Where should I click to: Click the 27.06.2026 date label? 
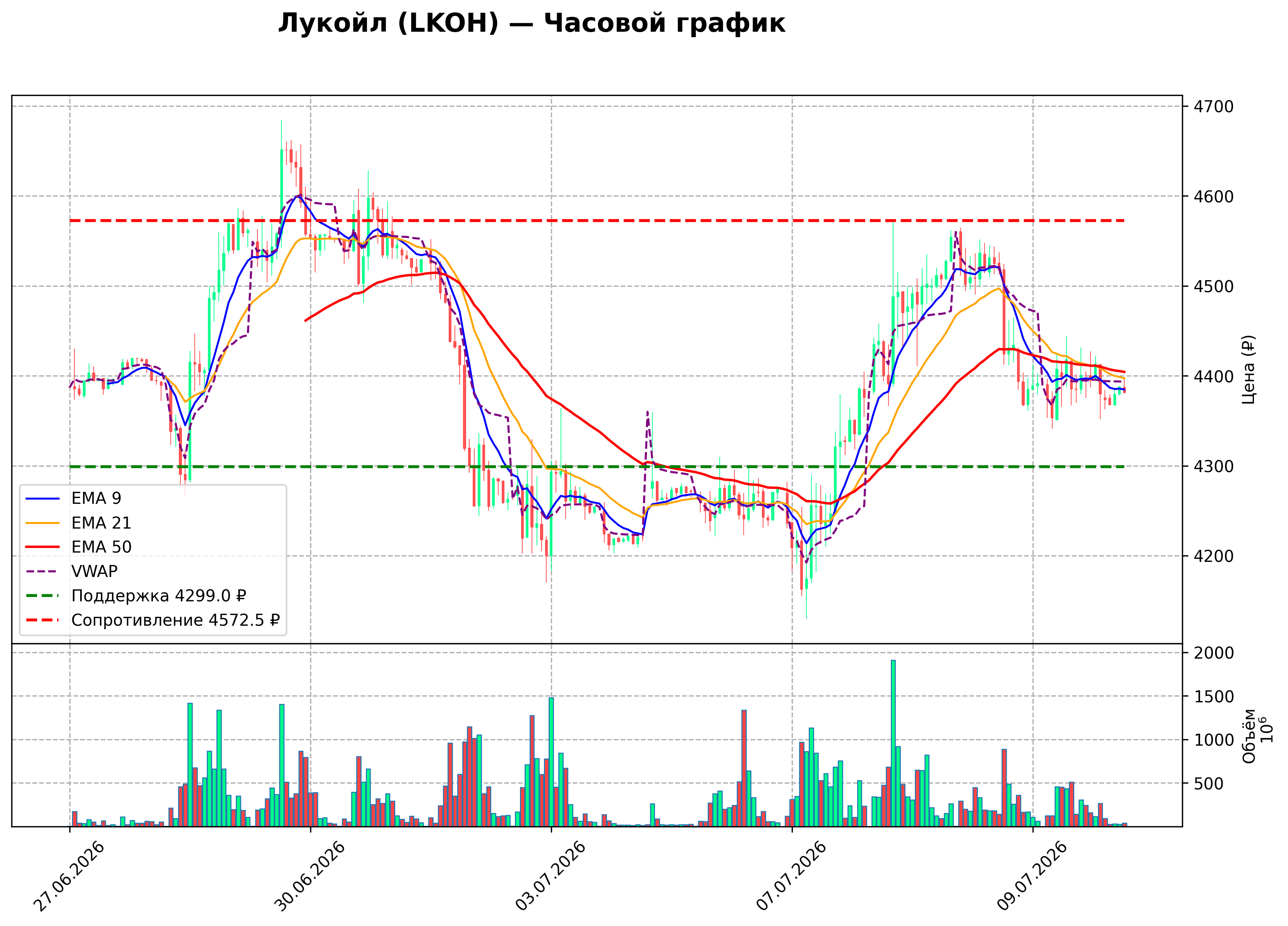(x=69, y=876)
